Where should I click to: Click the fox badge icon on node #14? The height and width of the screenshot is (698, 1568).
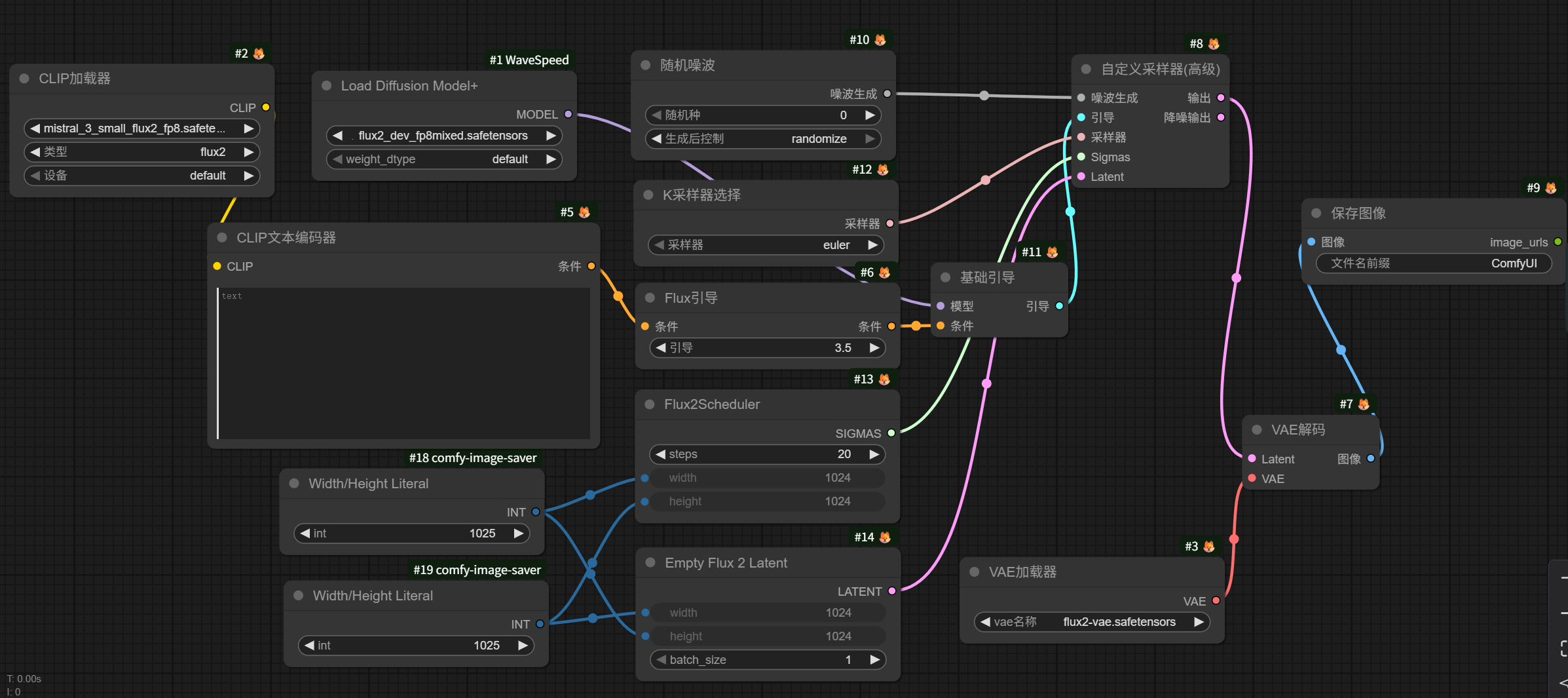coord(885,537)
